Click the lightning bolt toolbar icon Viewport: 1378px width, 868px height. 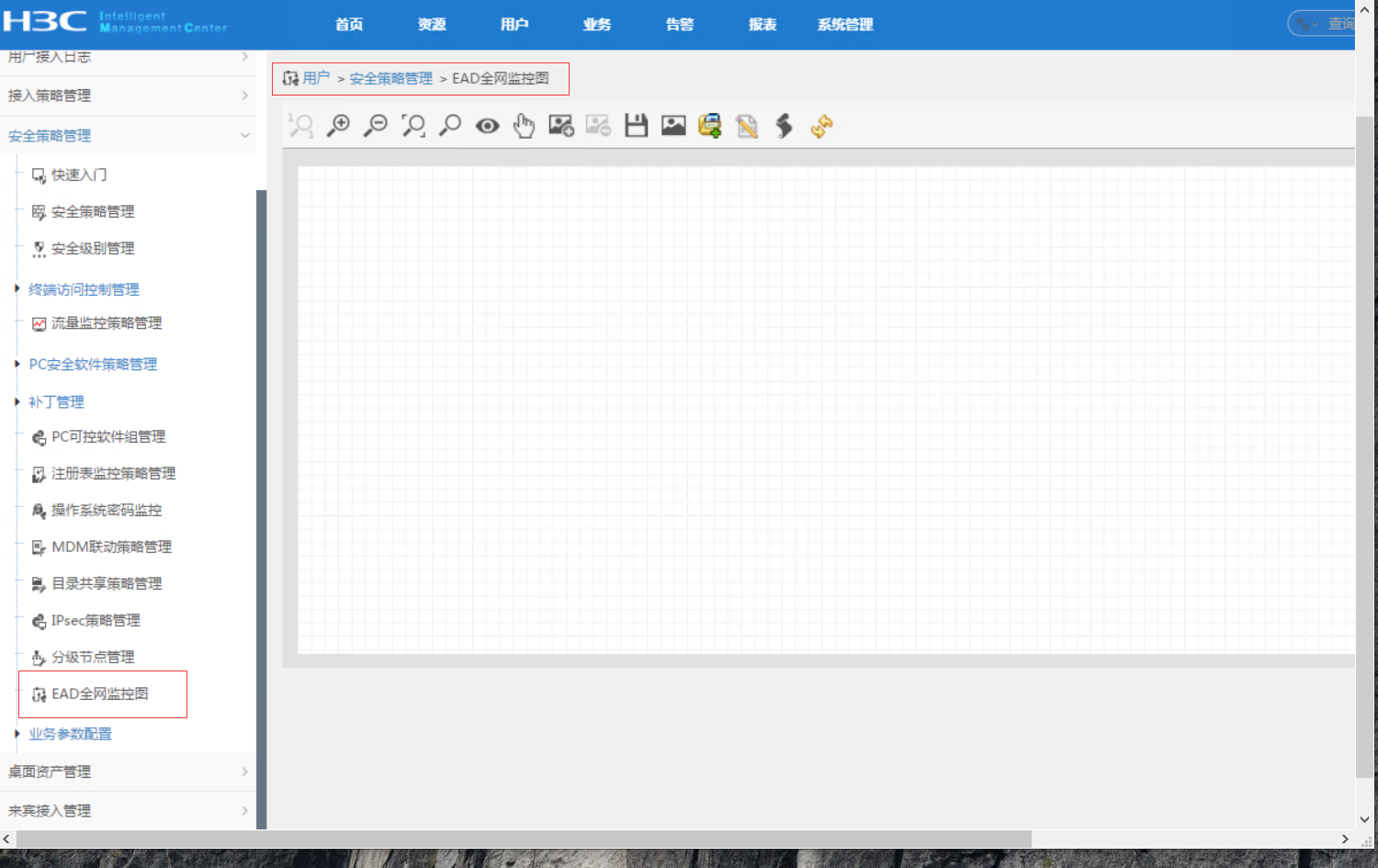click(784, 126)
